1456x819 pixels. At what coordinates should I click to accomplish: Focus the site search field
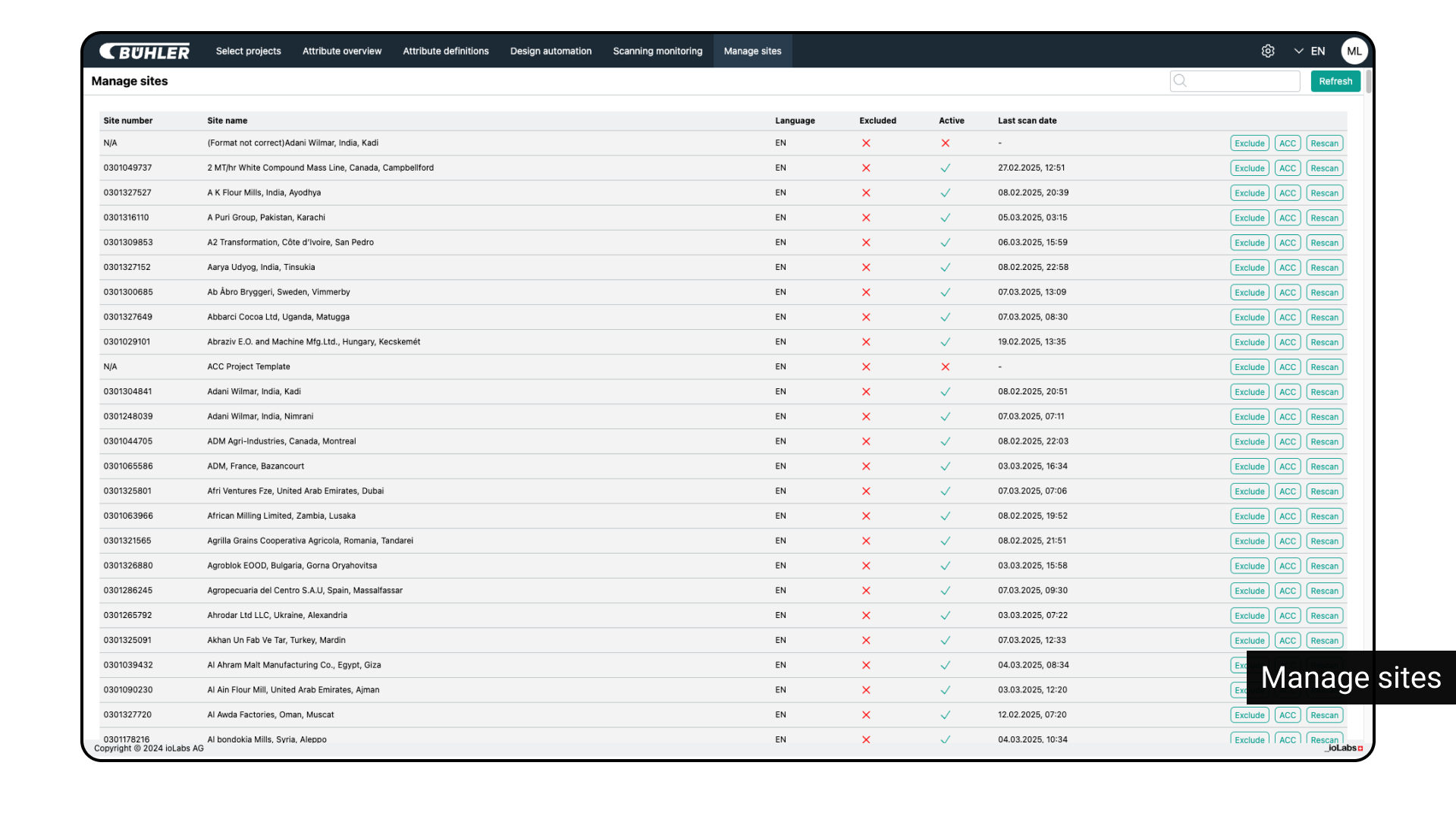click(1235, 81)
